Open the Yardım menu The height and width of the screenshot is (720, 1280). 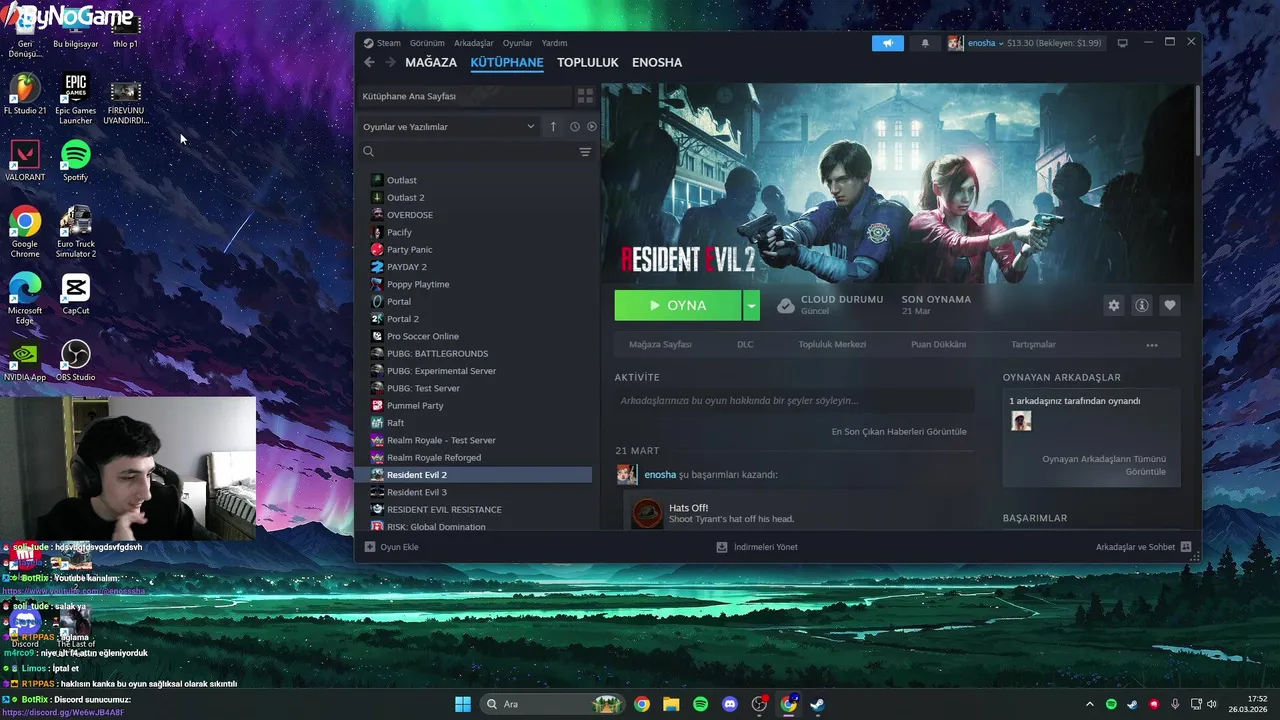tap(554, 43)
